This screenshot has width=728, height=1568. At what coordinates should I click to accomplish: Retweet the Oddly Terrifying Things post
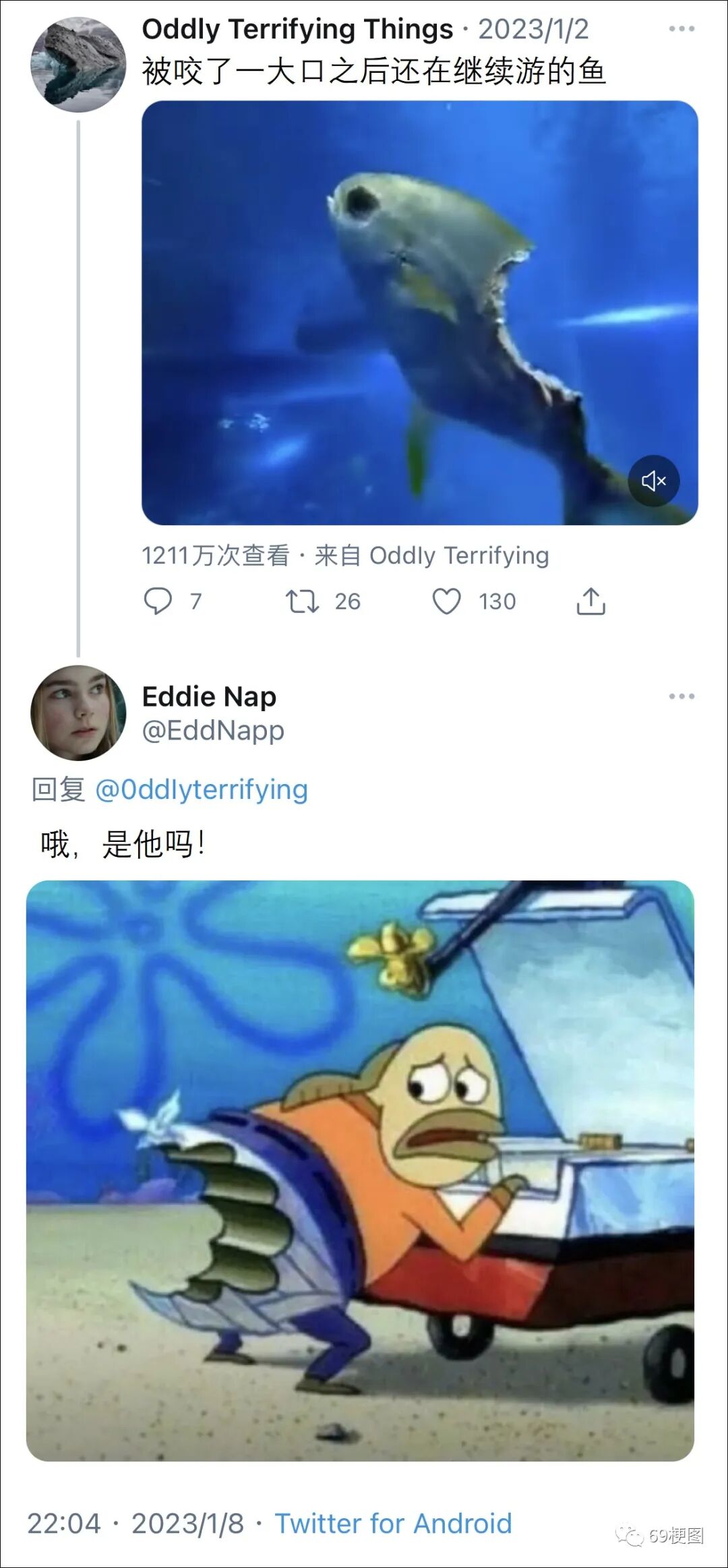[x=302, y=601]
